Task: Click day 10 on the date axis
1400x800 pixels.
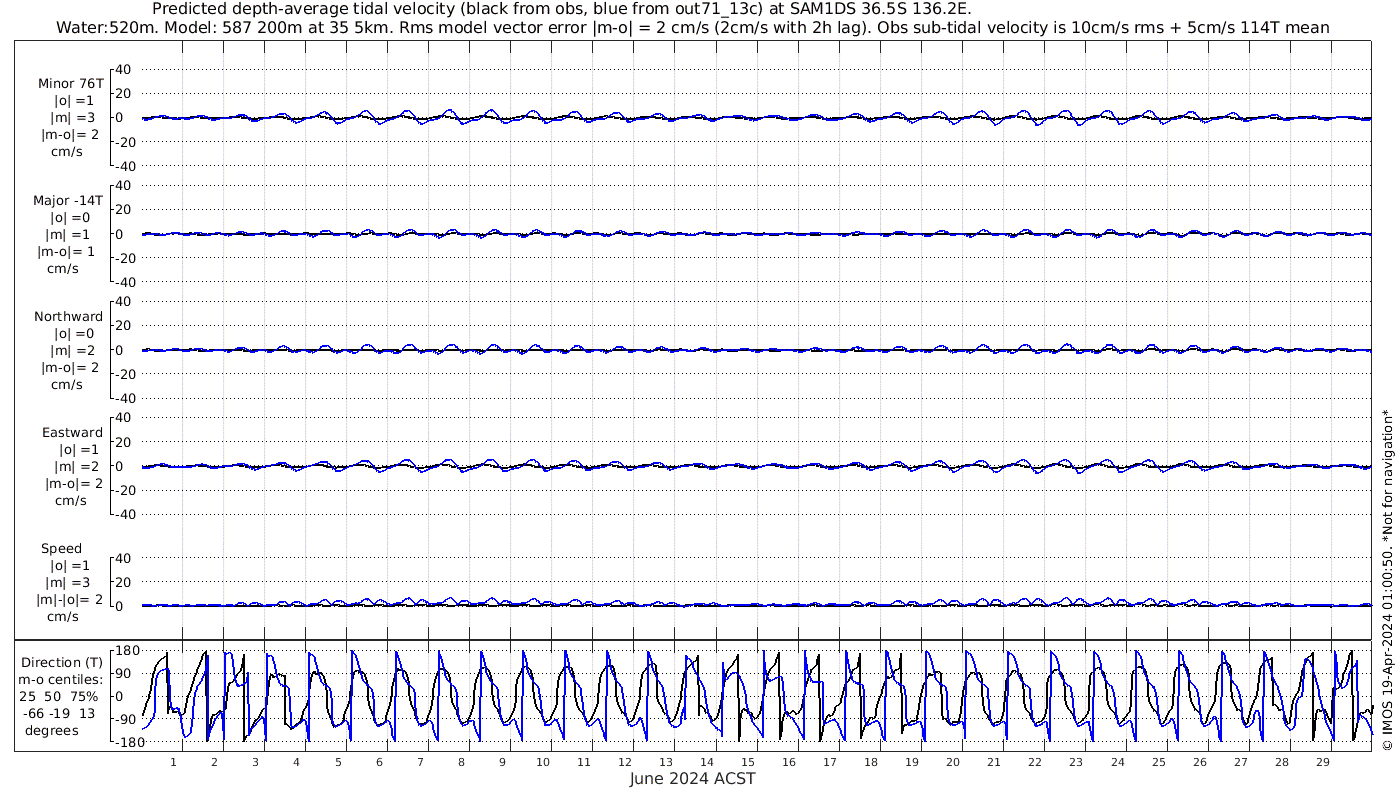Action: coord(543,762)
